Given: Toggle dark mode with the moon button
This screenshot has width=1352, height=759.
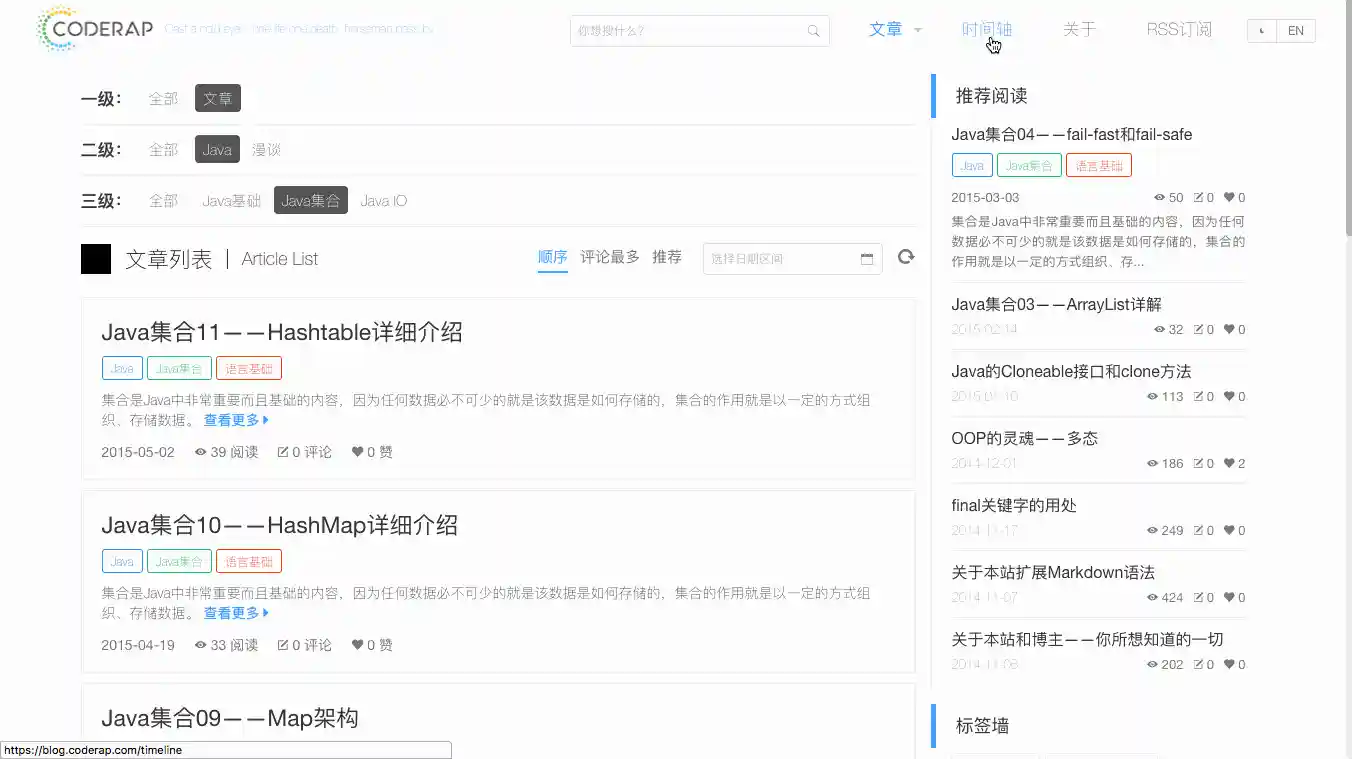Looking at the screenshot, I should (x=1263, y=31).
